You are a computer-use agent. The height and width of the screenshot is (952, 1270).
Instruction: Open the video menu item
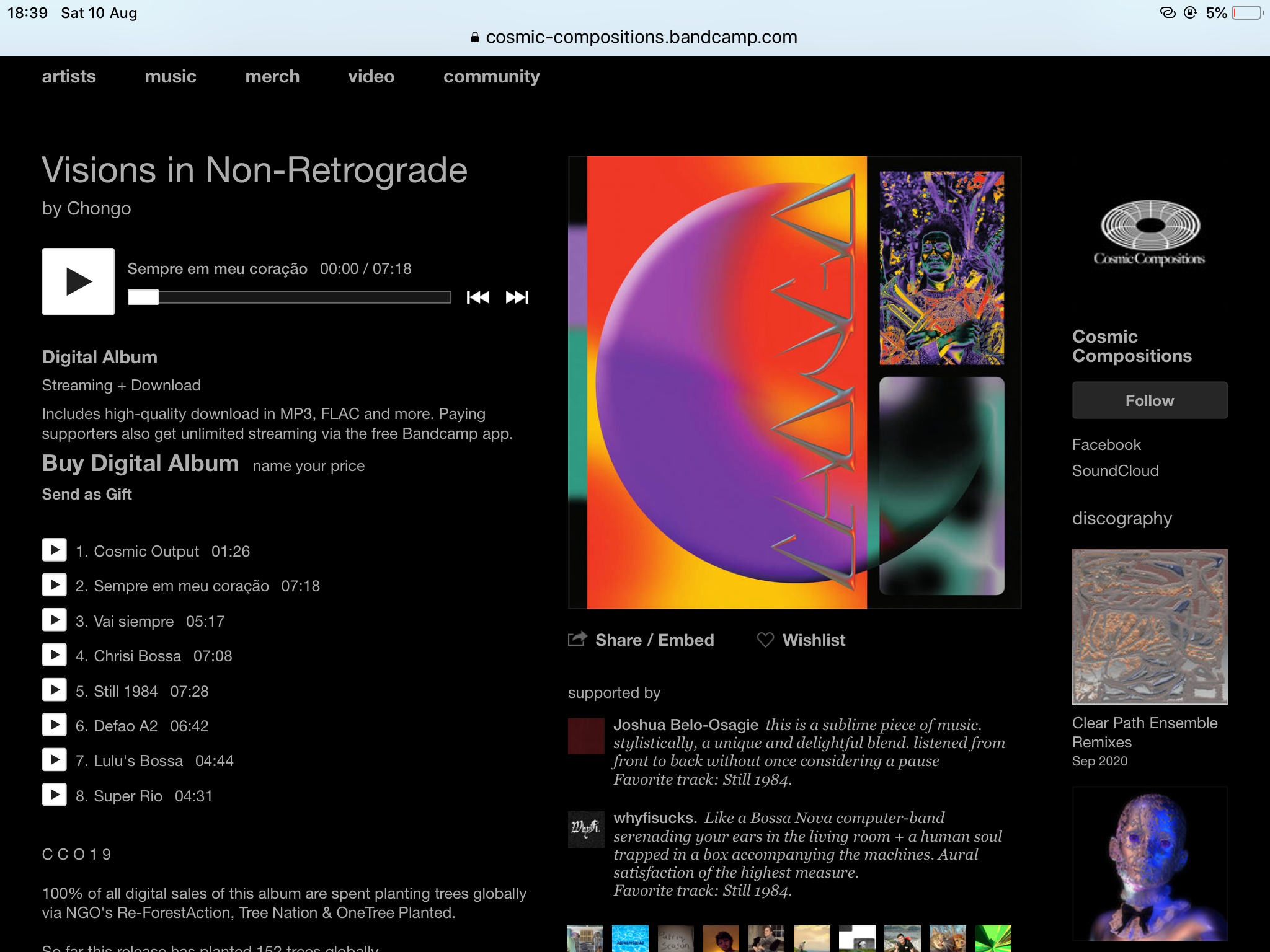(371, 76)
